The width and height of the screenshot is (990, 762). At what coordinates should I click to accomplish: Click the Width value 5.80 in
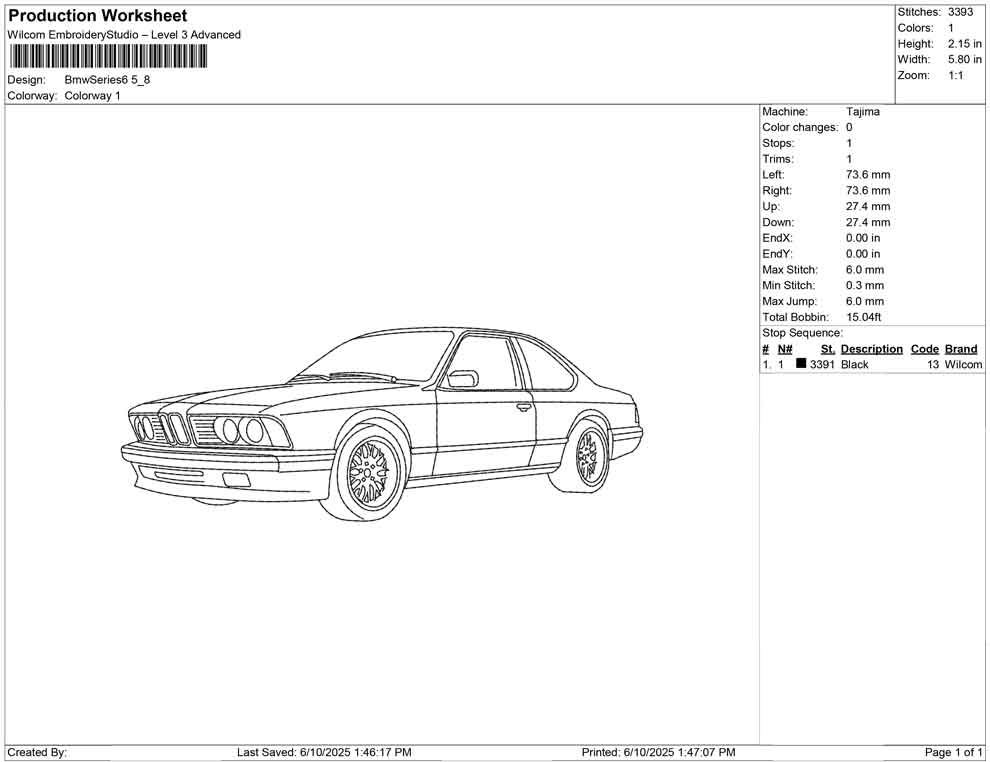[964, 59]
